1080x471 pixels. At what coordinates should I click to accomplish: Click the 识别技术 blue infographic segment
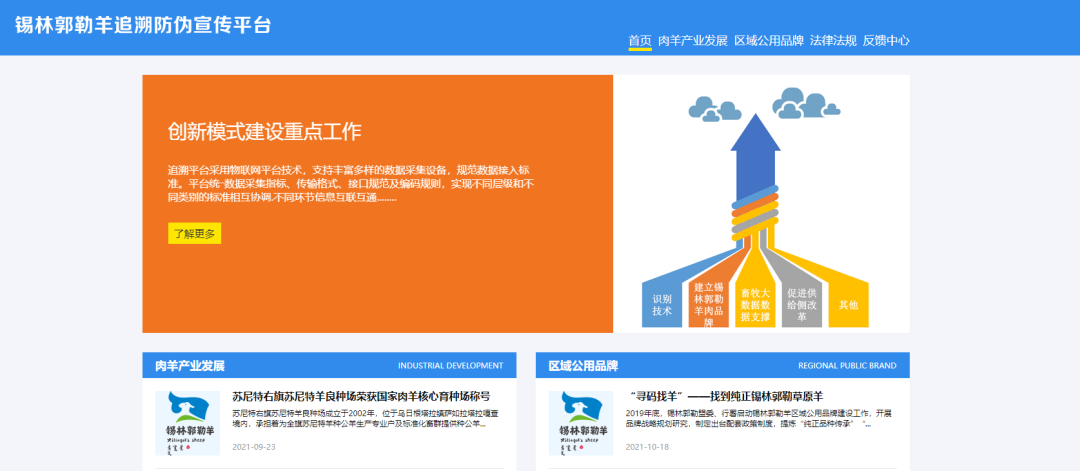click(x=662, y=304)
